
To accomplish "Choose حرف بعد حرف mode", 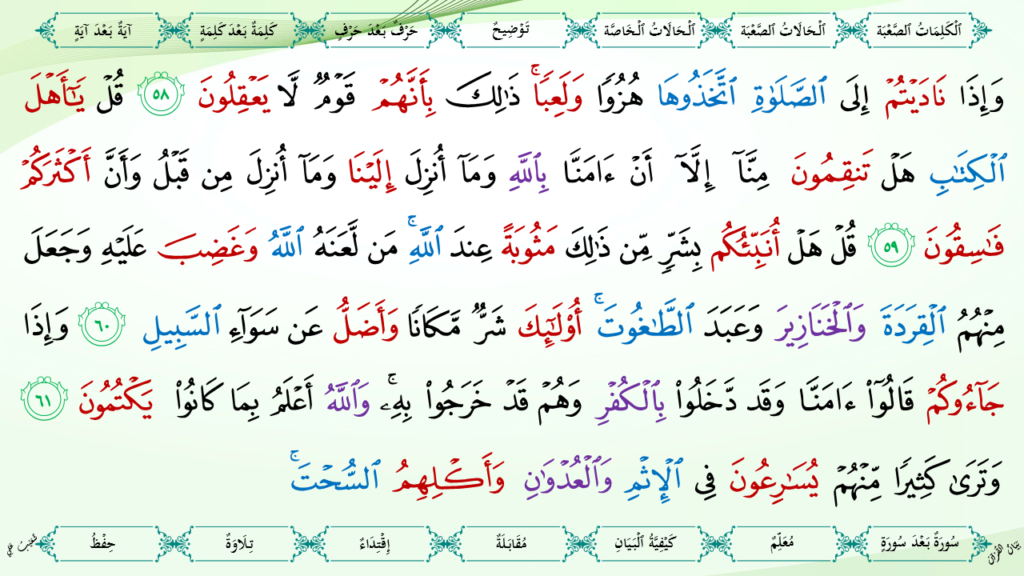I will coord(377,30).
